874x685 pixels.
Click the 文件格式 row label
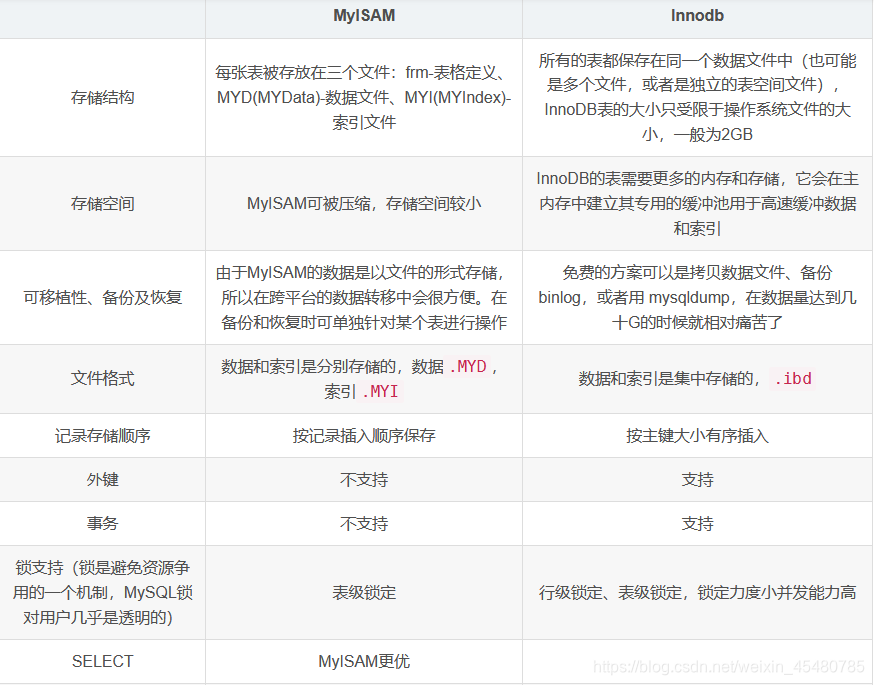pos(102,378)
